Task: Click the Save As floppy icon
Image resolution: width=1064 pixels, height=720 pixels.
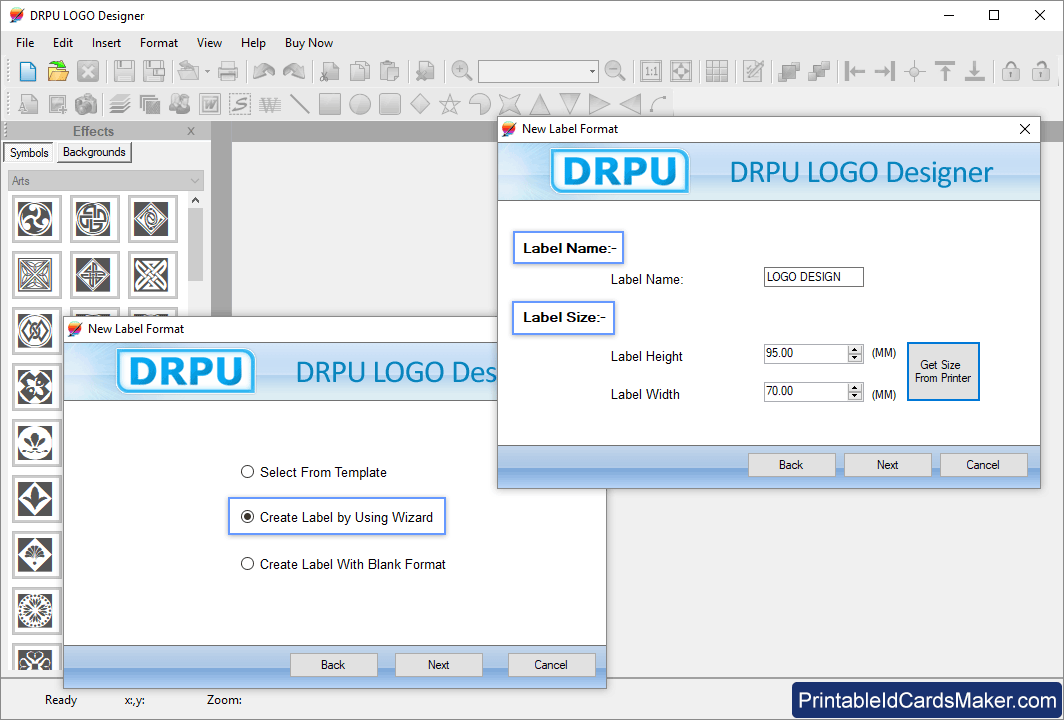Action: pyautogui.click(x=154, y=71)
